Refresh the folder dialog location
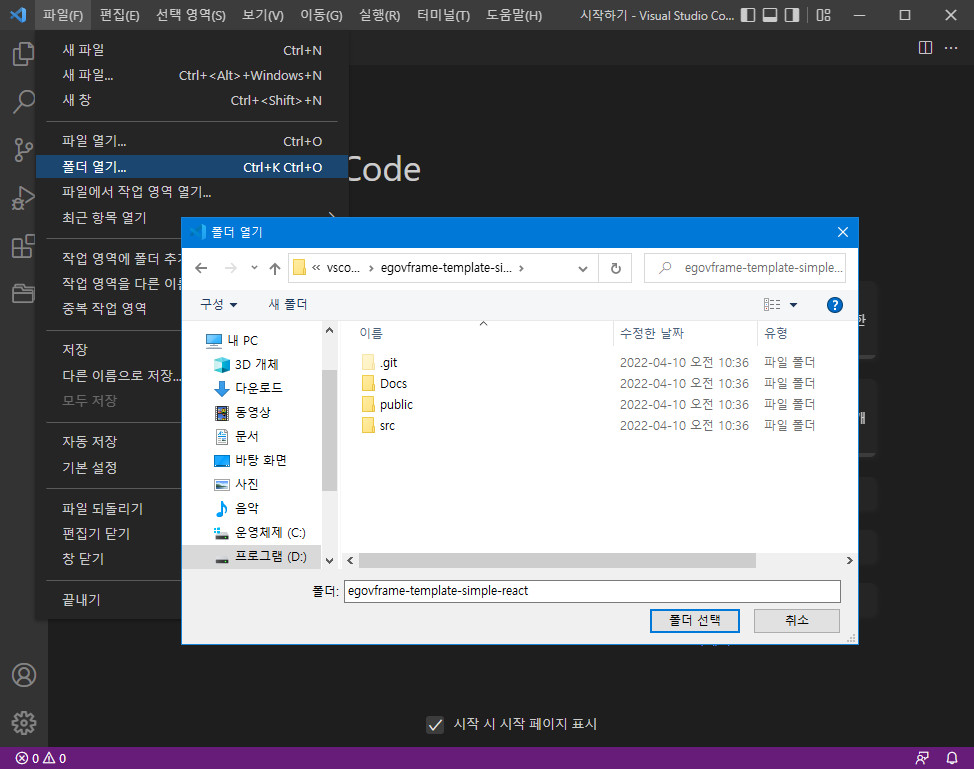 [x=616, y=268]
